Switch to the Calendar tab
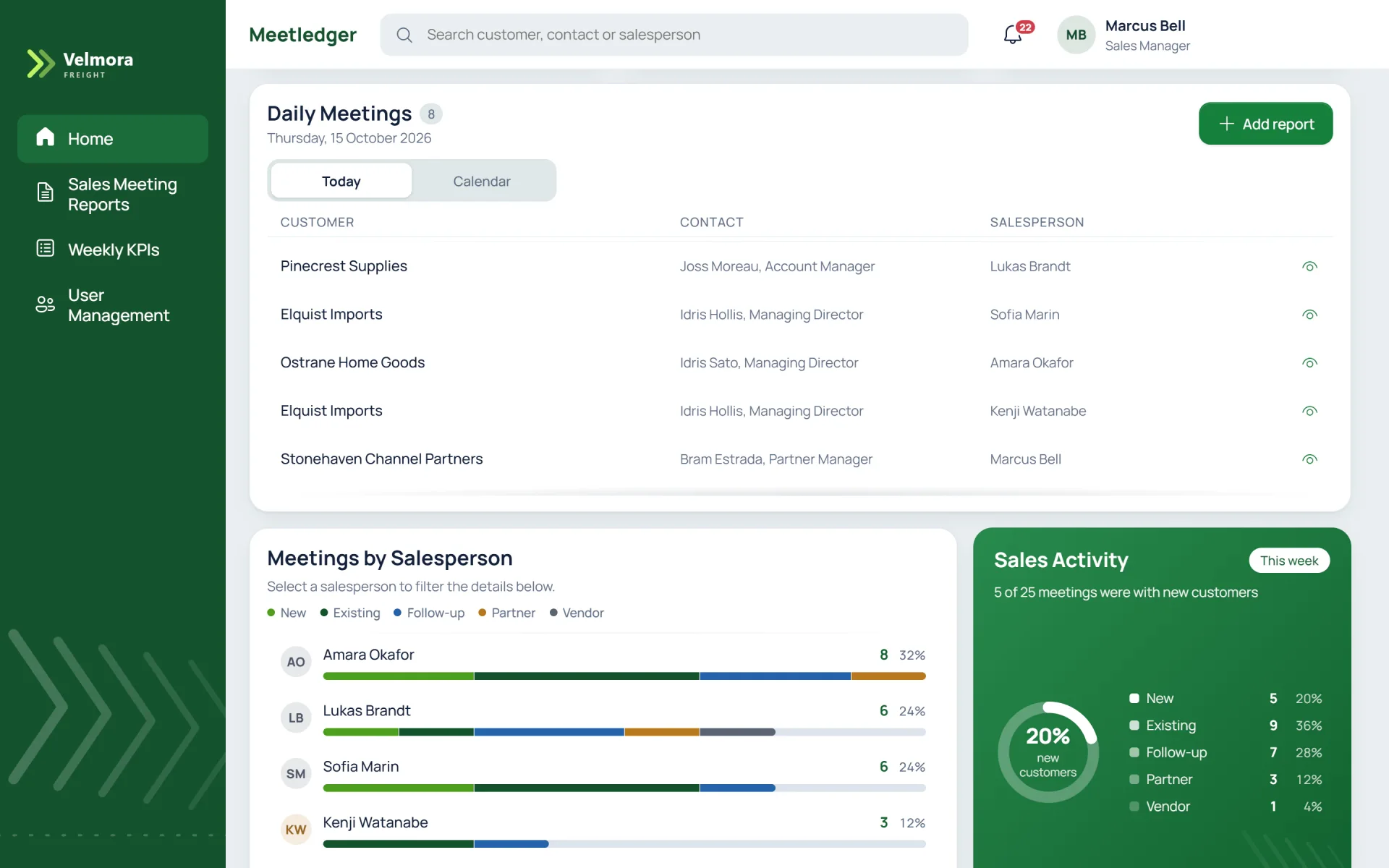 pos(482,181)
